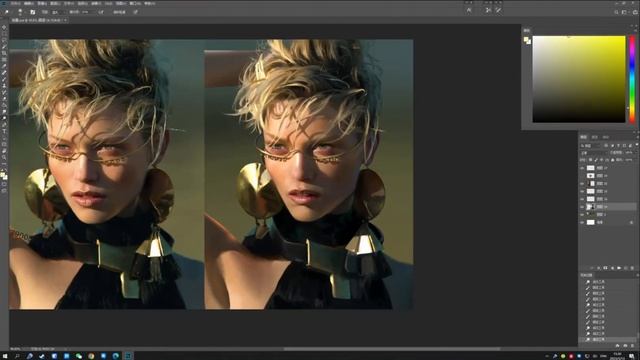Viewport: 640px width, 360px height.
Task: Open the workspace switcher icon at top right
Action: click(x=624, y=12)
